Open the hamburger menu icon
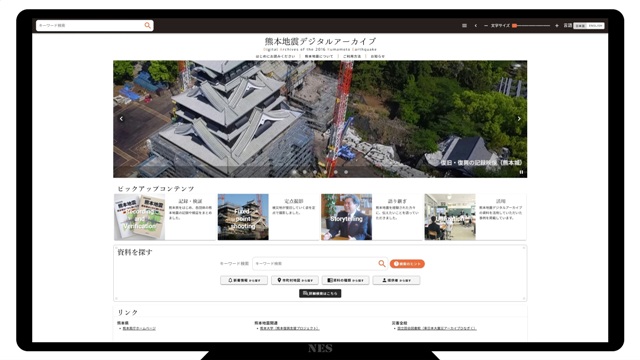640x360 pixels. coord(464,25)
